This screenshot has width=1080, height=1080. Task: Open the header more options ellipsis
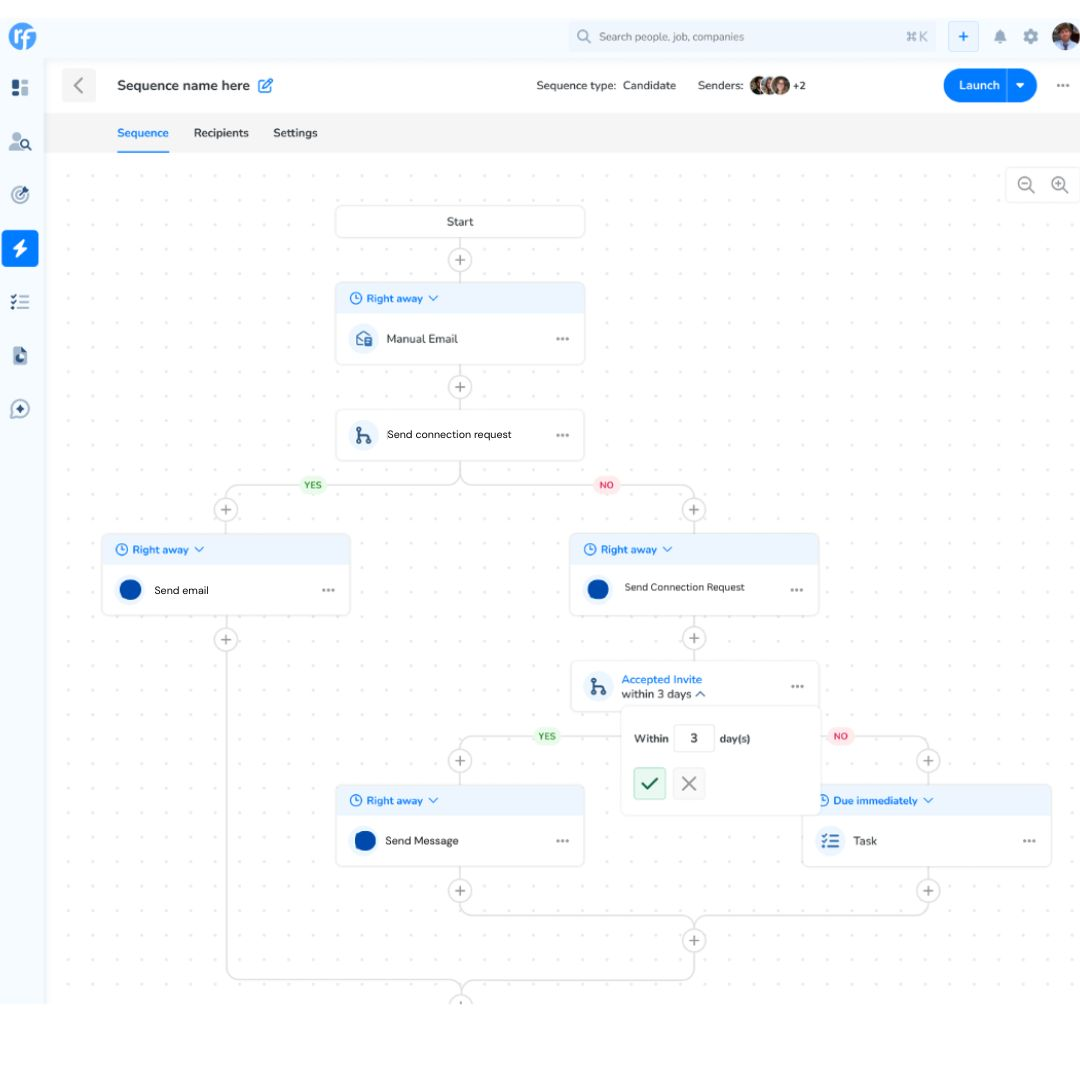pos(1063,85)
